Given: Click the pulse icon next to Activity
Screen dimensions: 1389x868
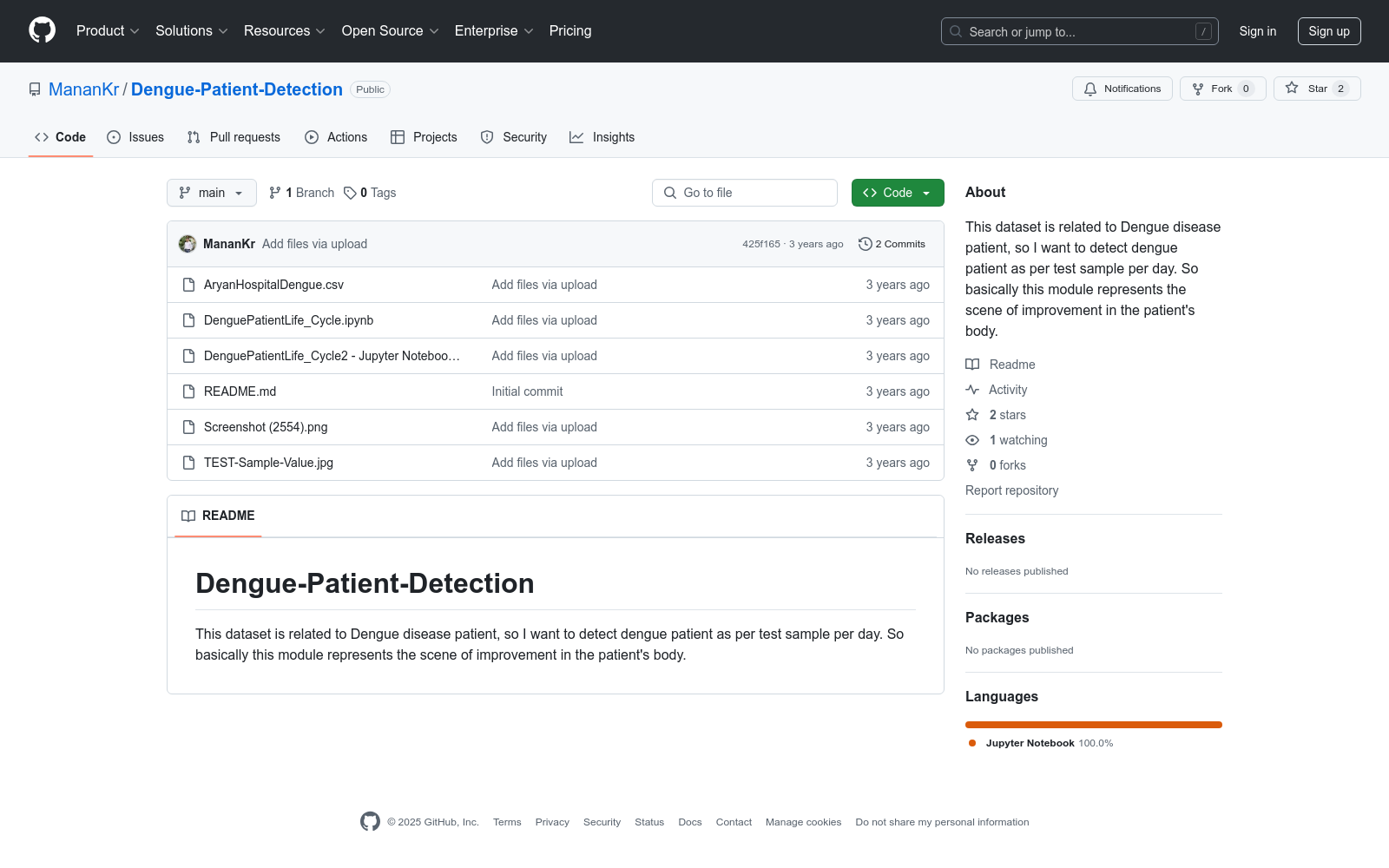Looking at the screenshot, I should (972, 390).
